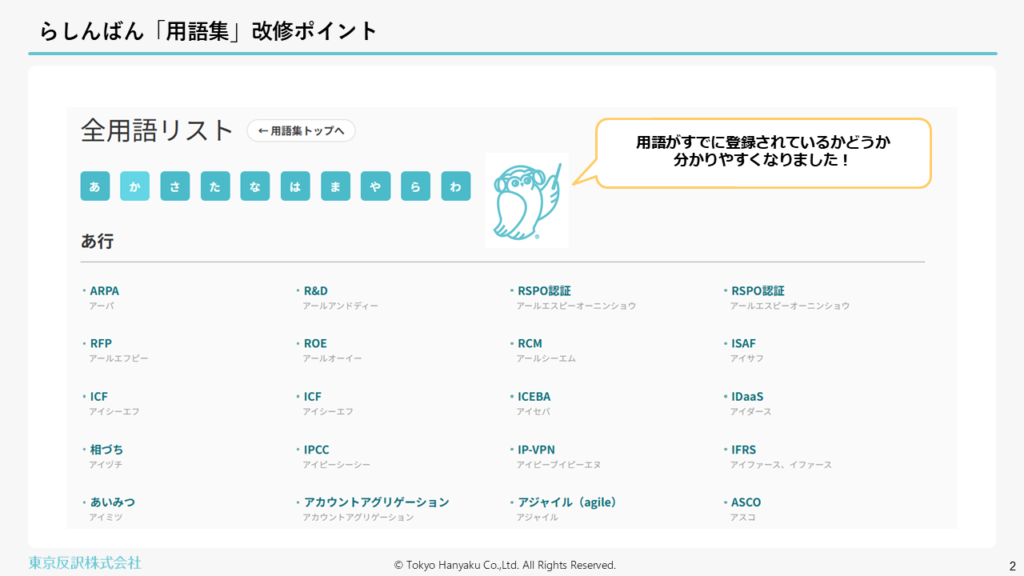The height and width of the screenshot is (576, 1024).
Task: Go back via 用語集トップへ button
Action: [301, 131]
